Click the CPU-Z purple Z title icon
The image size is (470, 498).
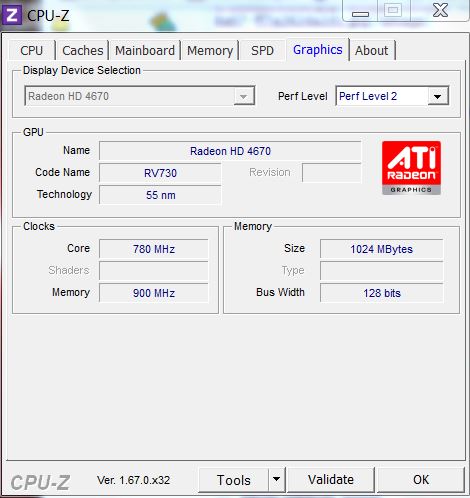12,15
